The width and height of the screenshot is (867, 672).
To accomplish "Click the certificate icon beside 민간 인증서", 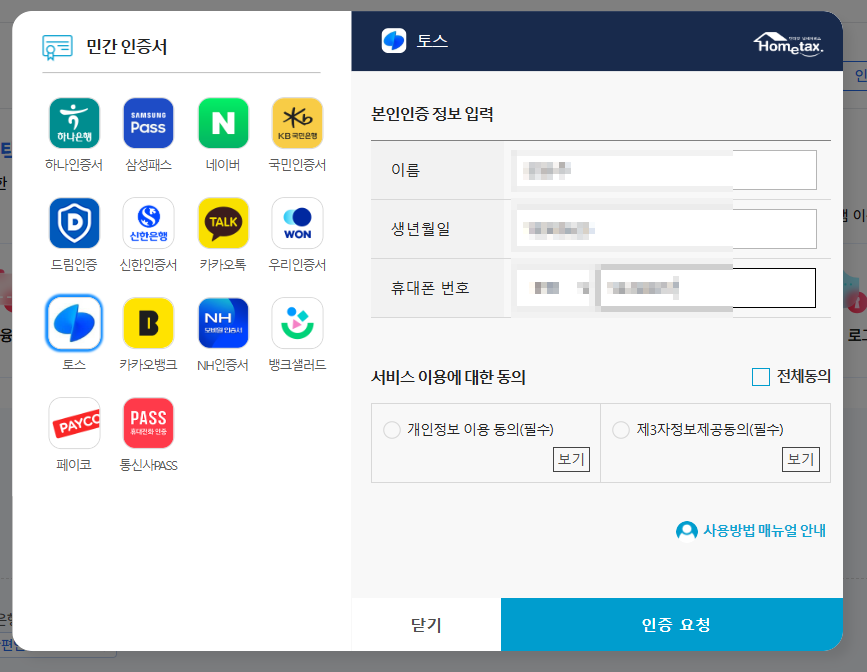I will click(x=58, y=47).
